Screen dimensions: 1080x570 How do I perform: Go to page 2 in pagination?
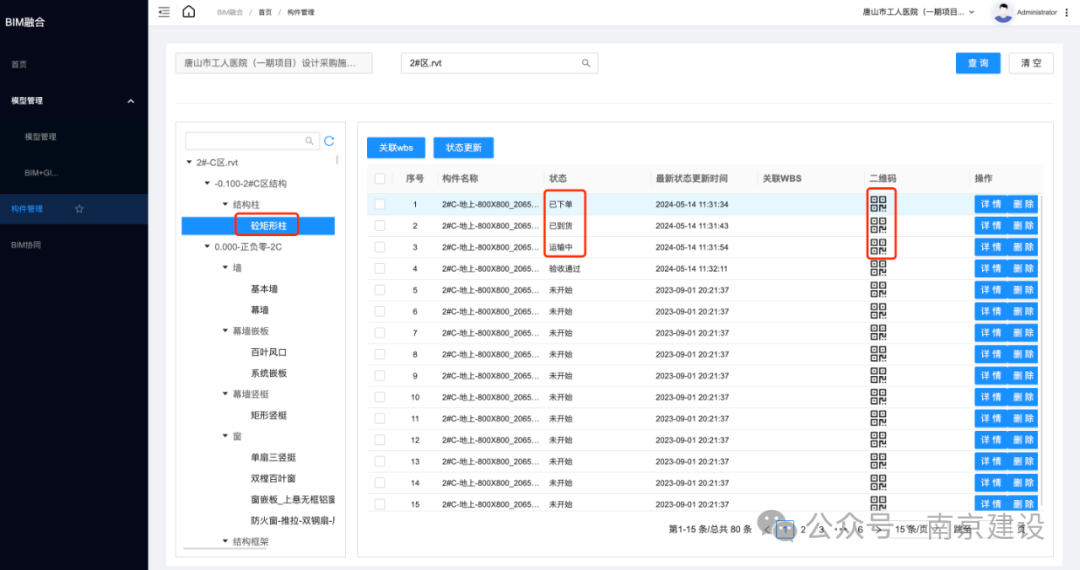(803, 529)
